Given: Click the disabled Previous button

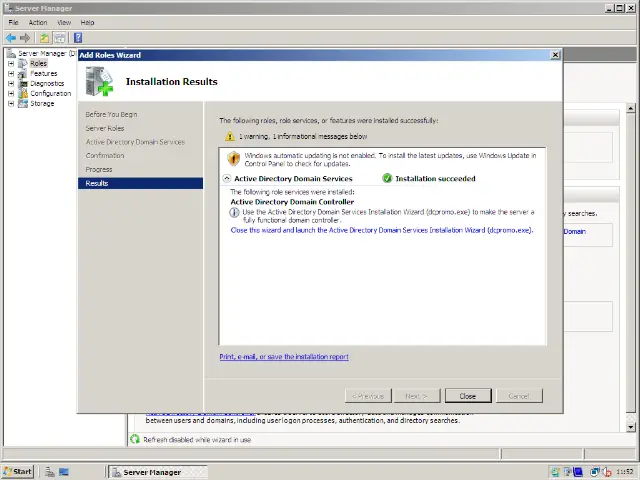Looking at the screenshot, I should click(368, 396).
